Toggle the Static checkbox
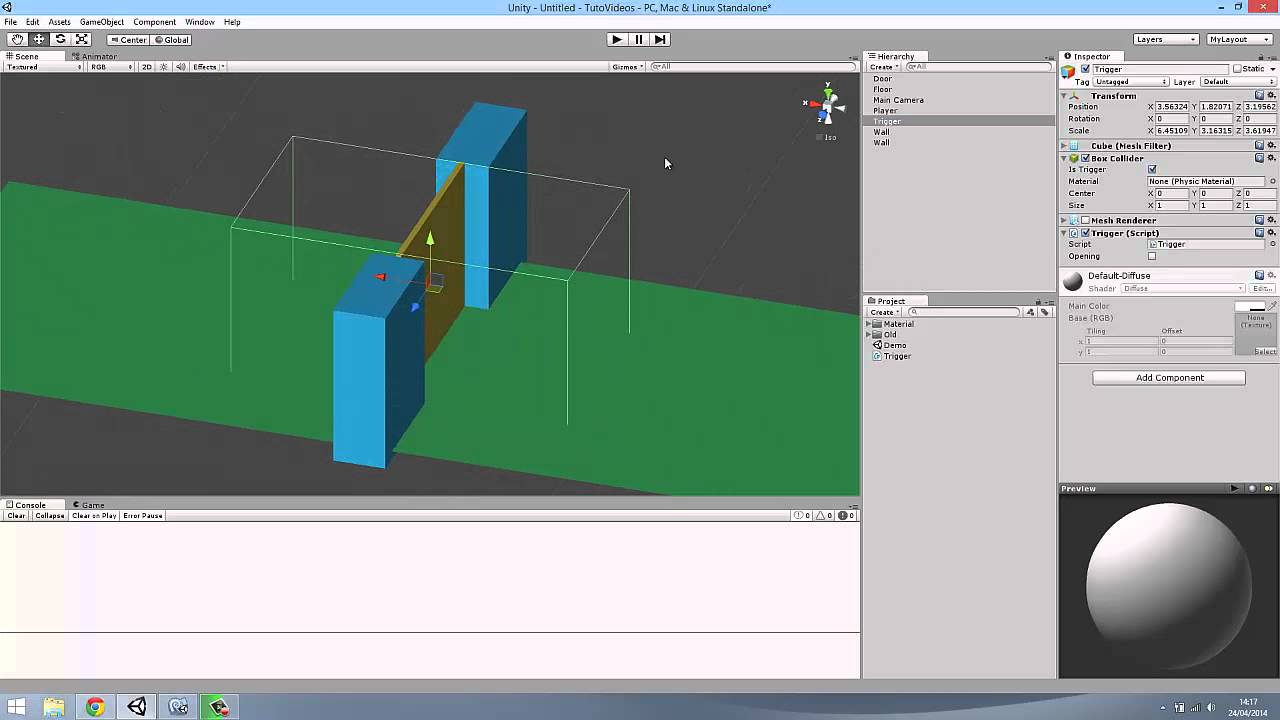 1237,69
